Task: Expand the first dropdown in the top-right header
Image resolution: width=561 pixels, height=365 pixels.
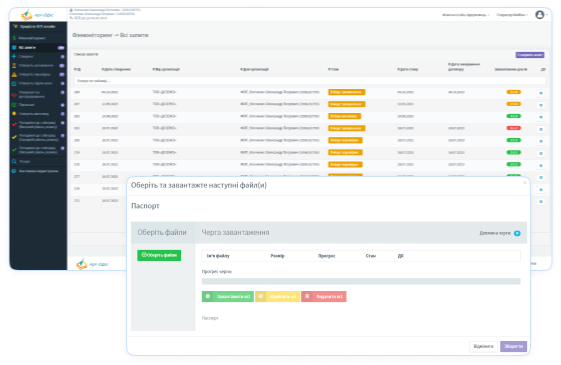Action: pos(465,15)
